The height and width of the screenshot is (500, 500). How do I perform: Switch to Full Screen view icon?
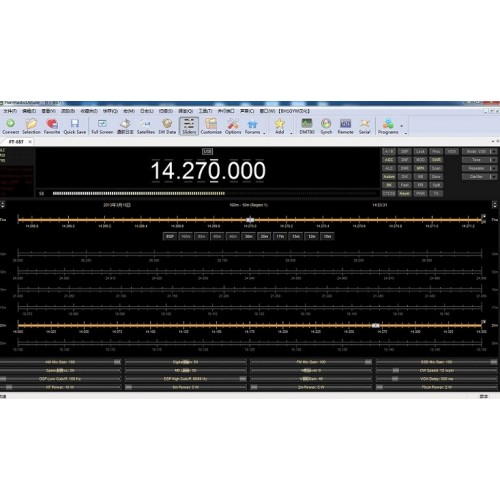click(102, 124)
